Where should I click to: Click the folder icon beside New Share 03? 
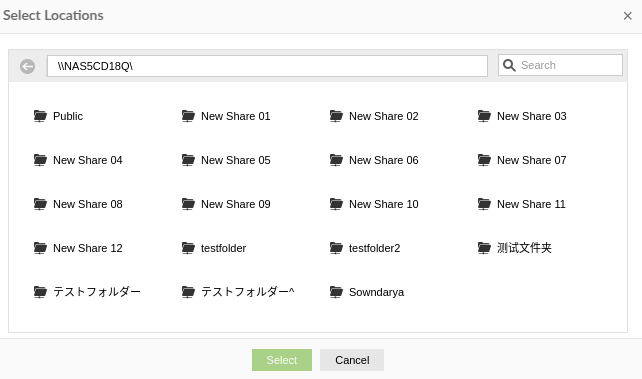pyautogui.click(x=484, y=116)
